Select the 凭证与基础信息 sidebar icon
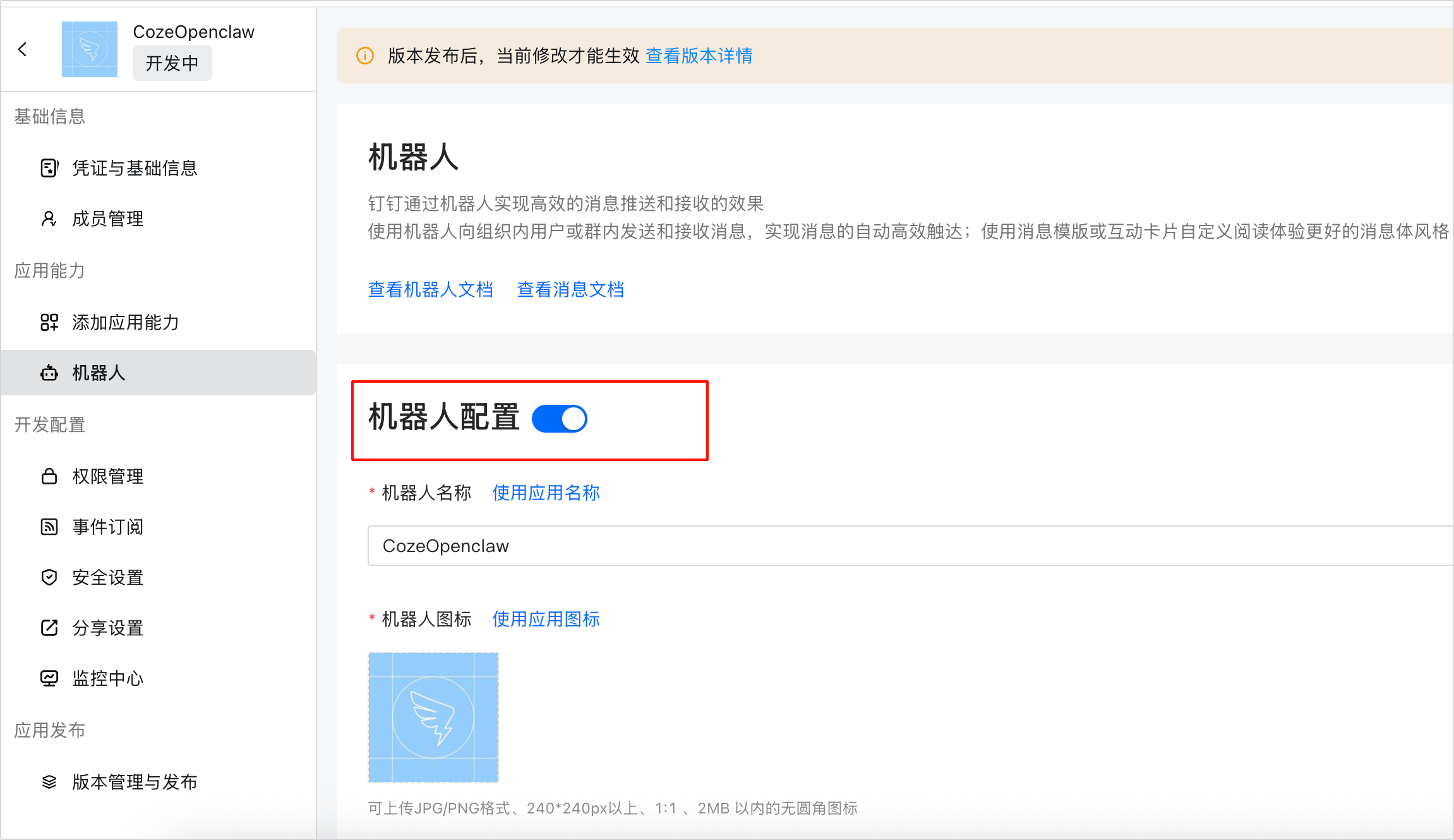The height and width of the screenshot is (840, 1454). point(50,168)
